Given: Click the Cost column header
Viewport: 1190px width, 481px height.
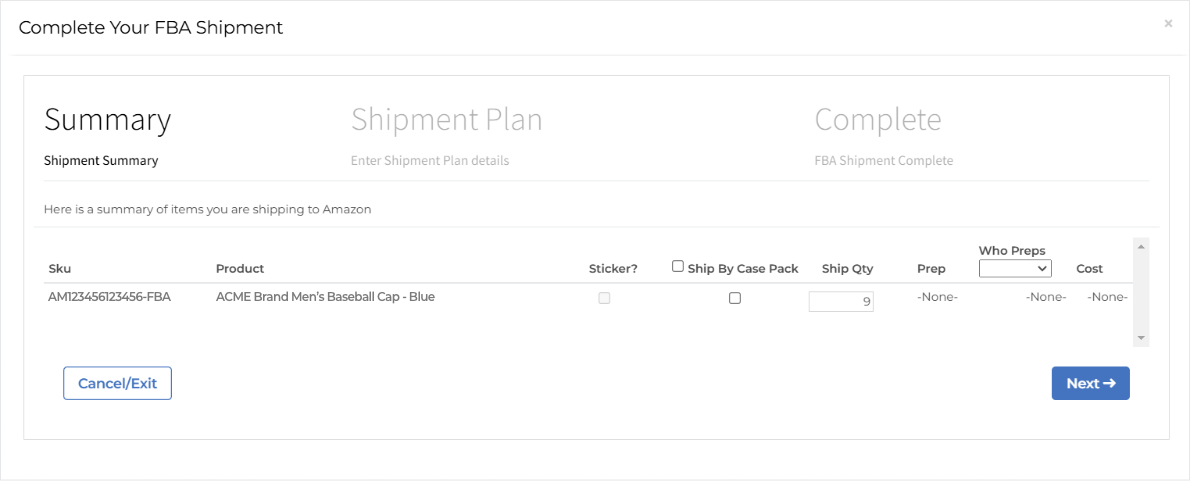Looking at the screenshot, I should point(1089,268).
